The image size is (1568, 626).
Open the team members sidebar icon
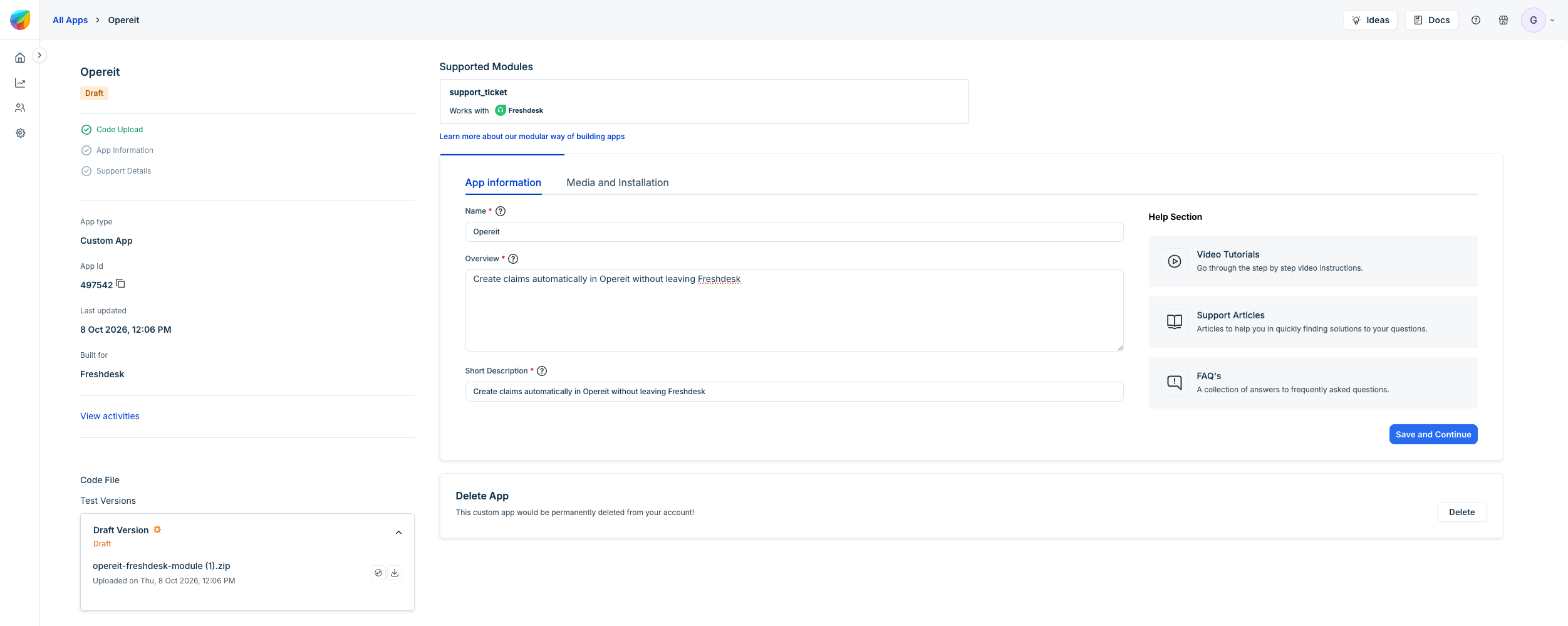point(20,108)
